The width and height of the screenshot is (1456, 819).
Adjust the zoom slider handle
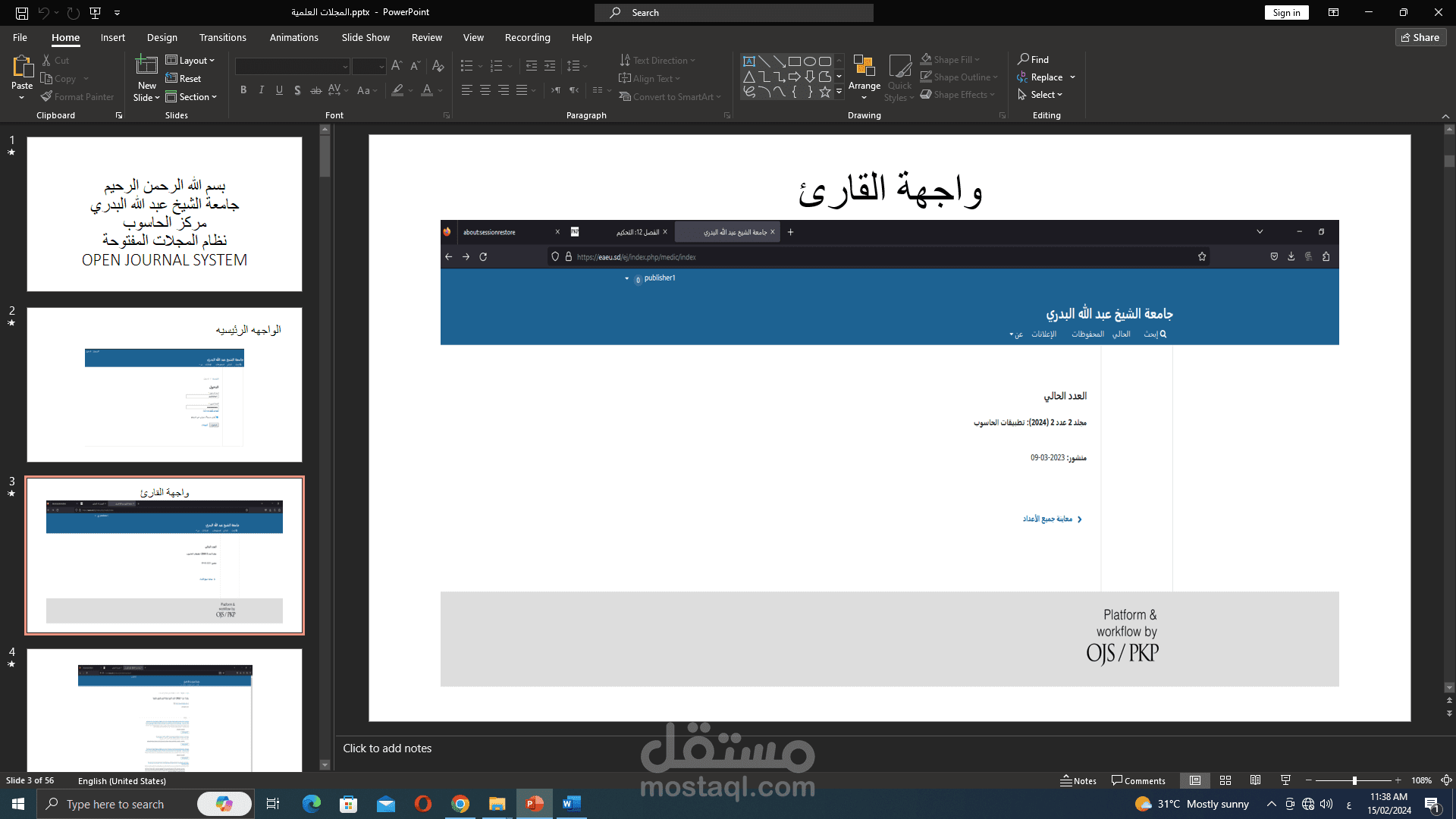pyautogui.click(x=1354, y=780)
